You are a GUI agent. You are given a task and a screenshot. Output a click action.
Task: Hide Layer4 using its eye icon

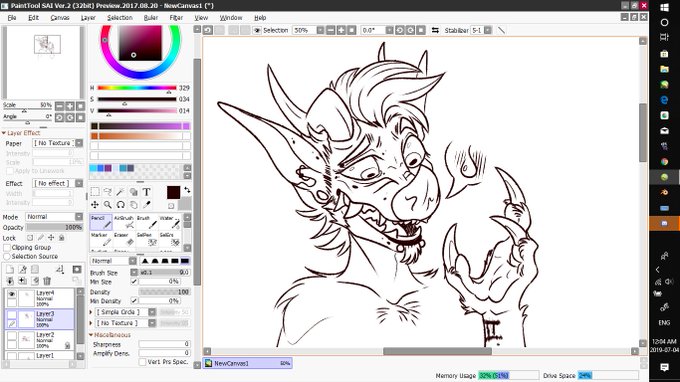tap(12, 294)
